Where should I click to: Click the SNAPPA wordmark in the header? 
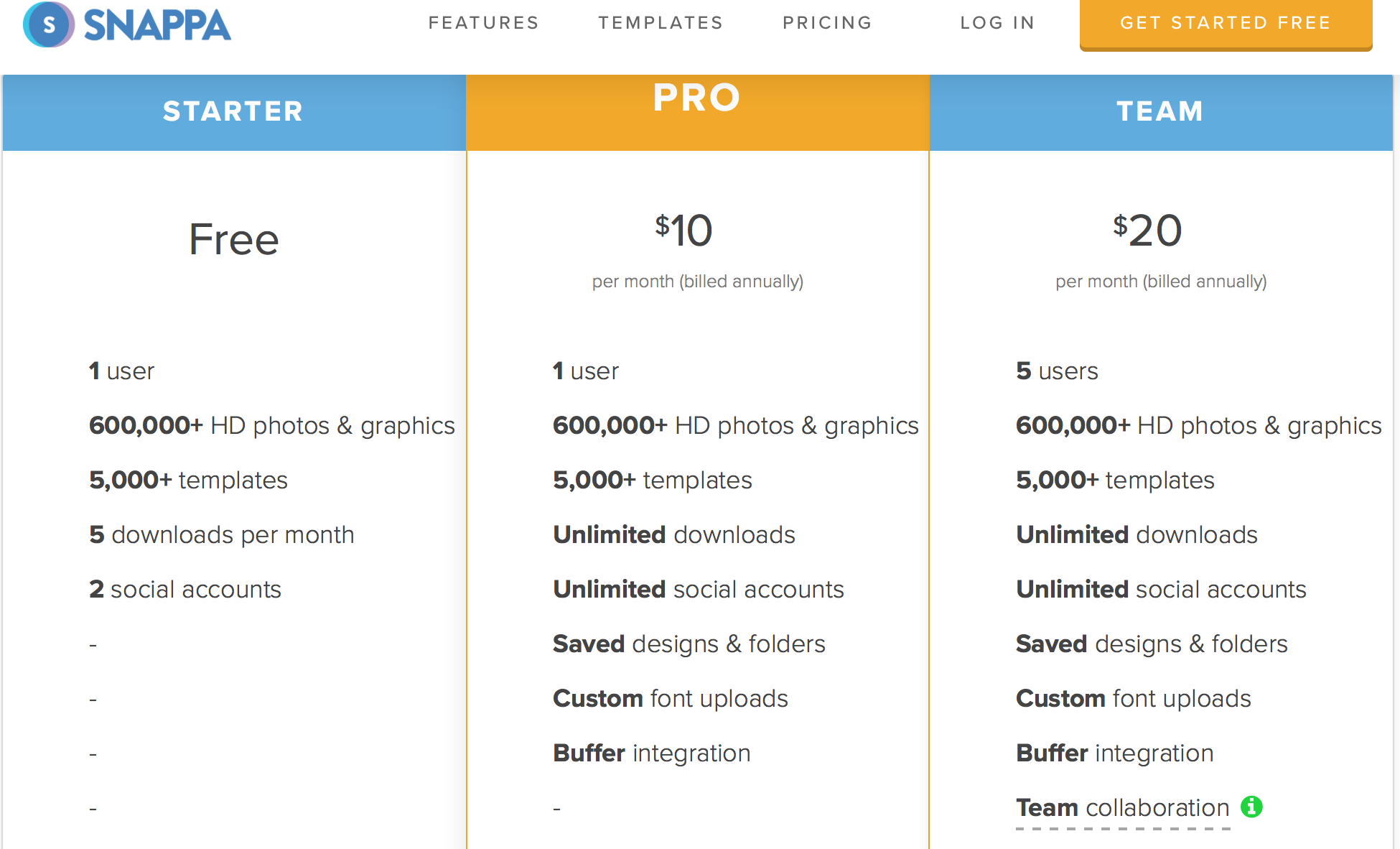tap(157, 25)
